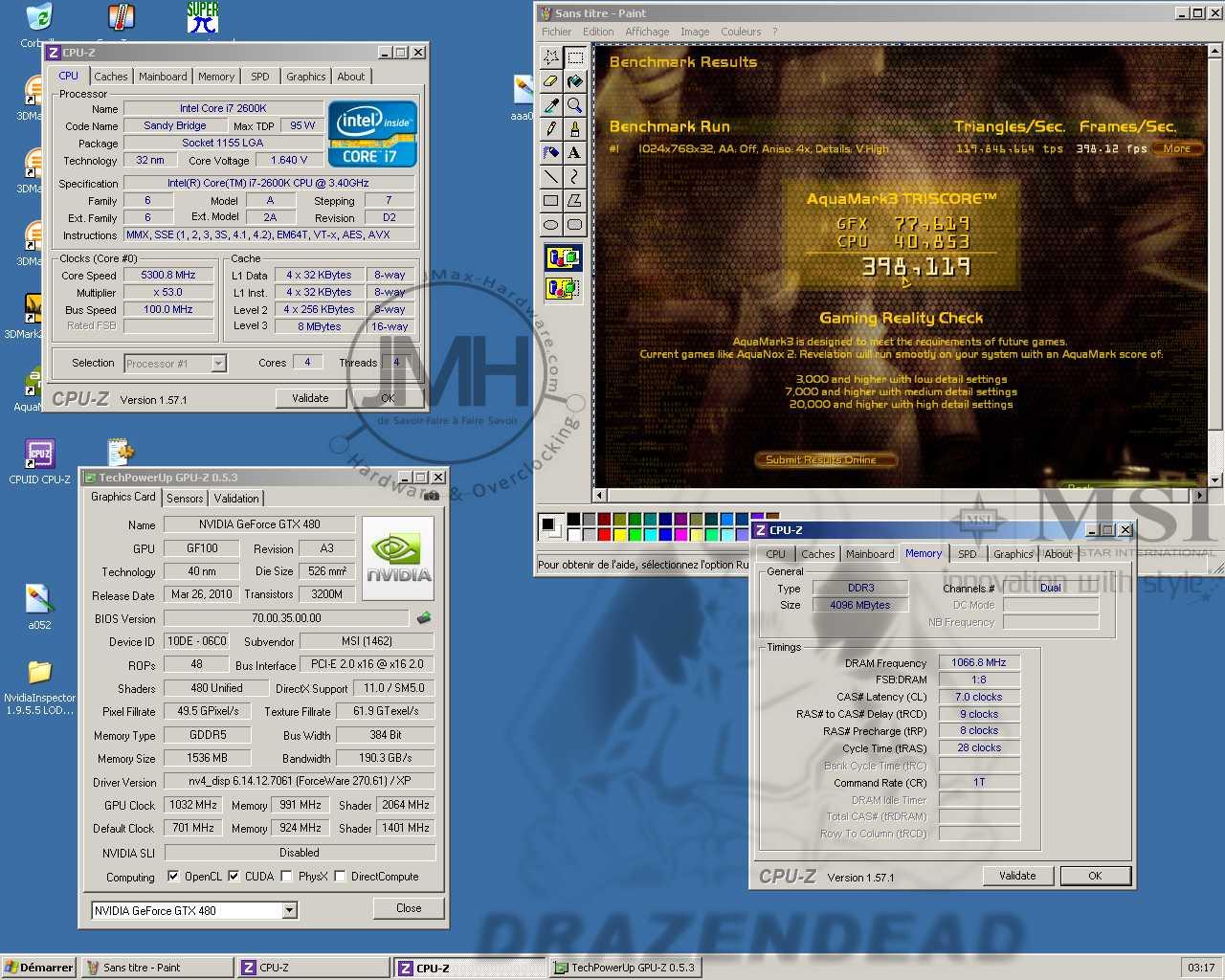This screenshot has width=1225, height=980.
Task: Open the CPUID CPU-Z desktop shortcut
Action: coord(39,462)
